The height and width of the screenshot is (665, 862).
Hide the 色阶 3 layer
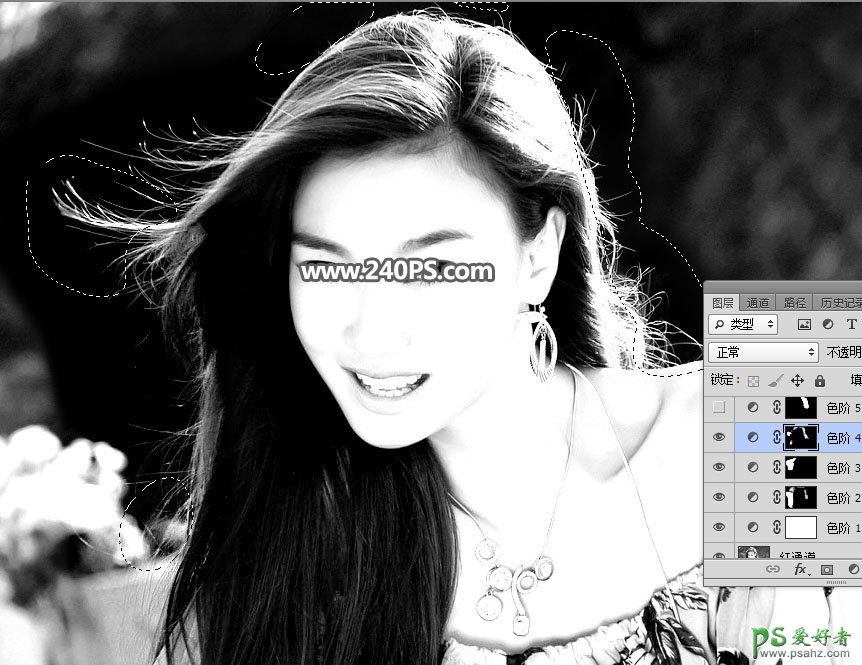pyautogui.click(x=719, y=467)
